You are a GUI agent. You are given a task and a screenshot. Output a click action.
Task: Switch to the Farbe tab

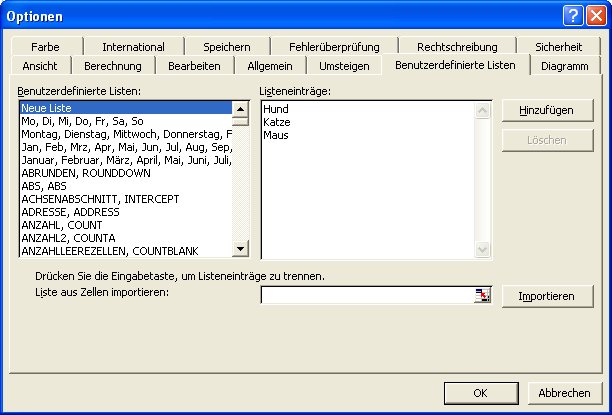(45, 47)
